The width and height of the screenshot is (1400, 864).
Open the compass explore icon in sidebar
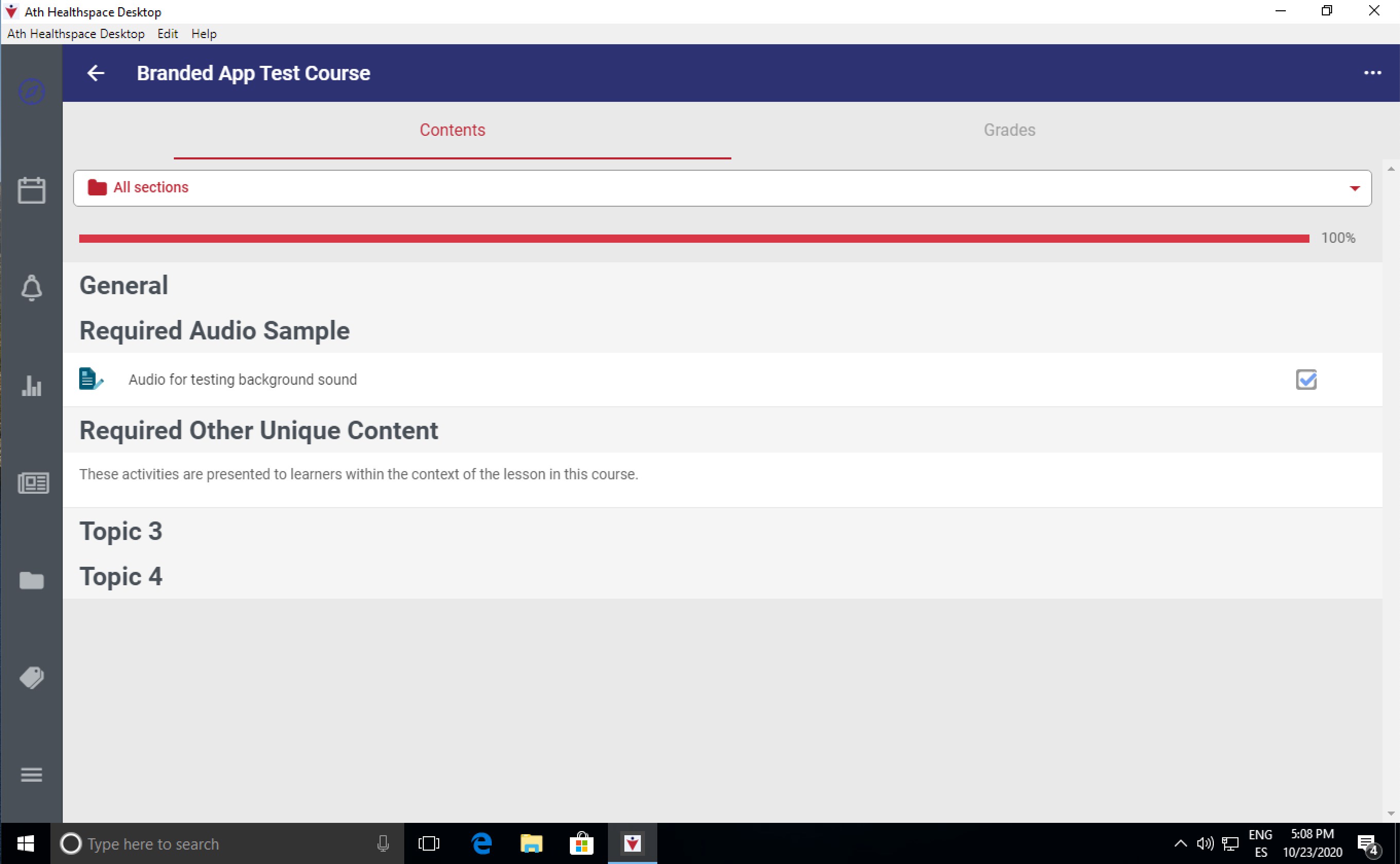[x=31, y=92]
